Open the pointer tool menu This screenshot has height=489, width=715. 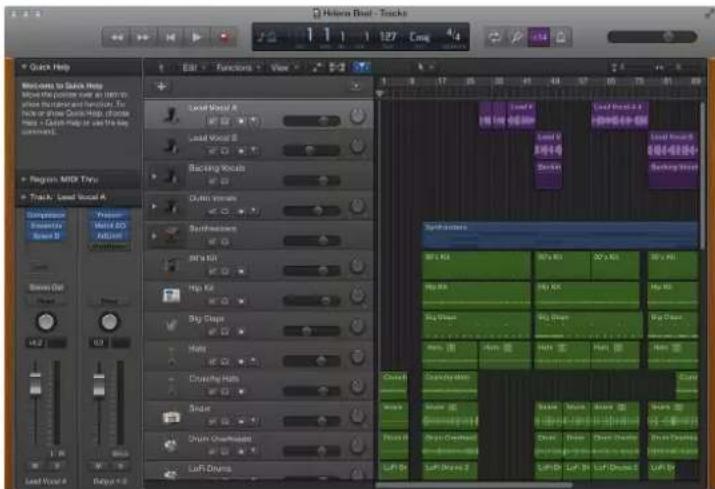click(424, 67)
